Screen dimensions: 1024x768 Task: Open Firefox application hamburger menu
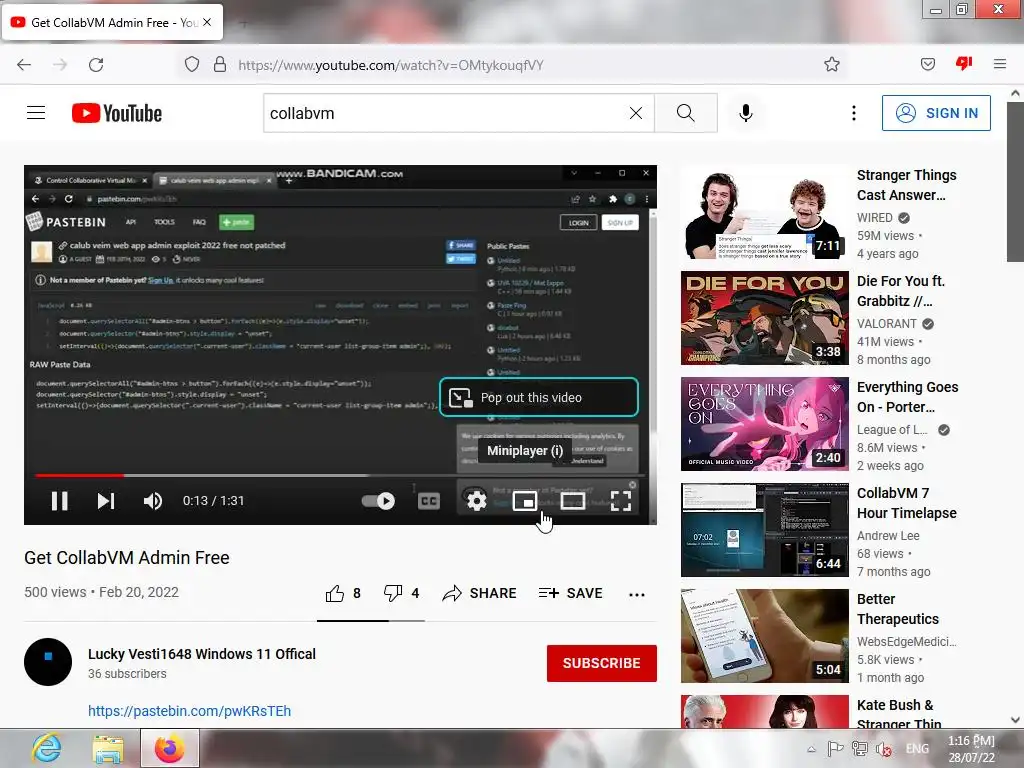point(999,64)
